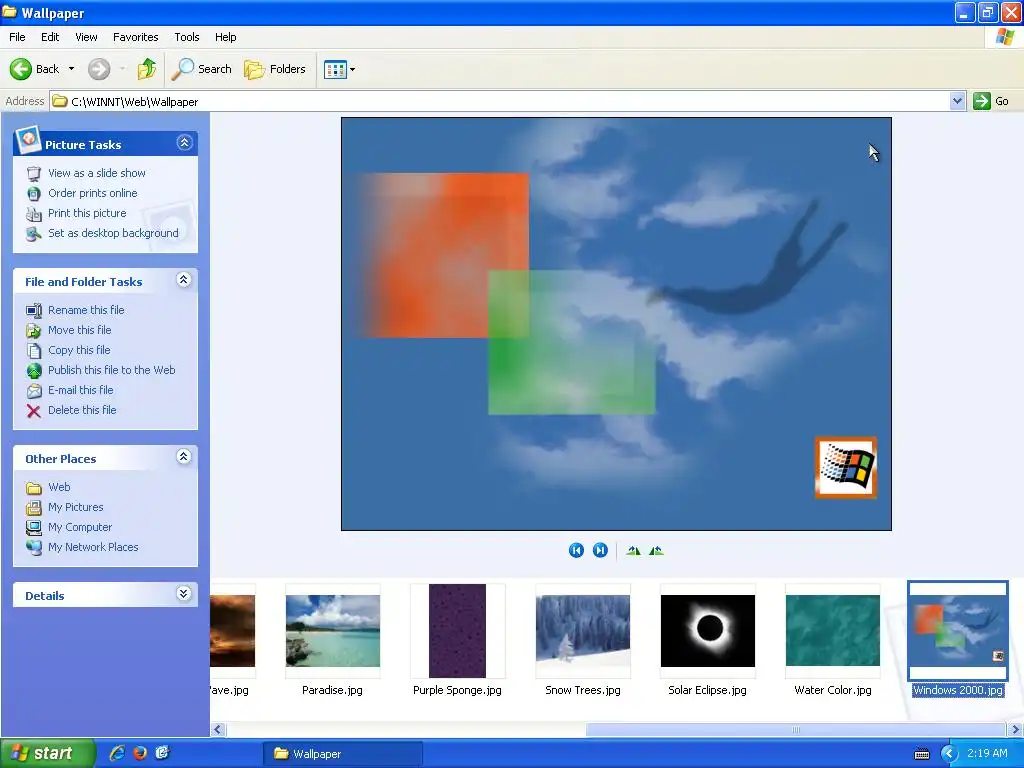Click the red X Delete icon
Viewport: 1024px width, 768px height.
coord(34,410)
